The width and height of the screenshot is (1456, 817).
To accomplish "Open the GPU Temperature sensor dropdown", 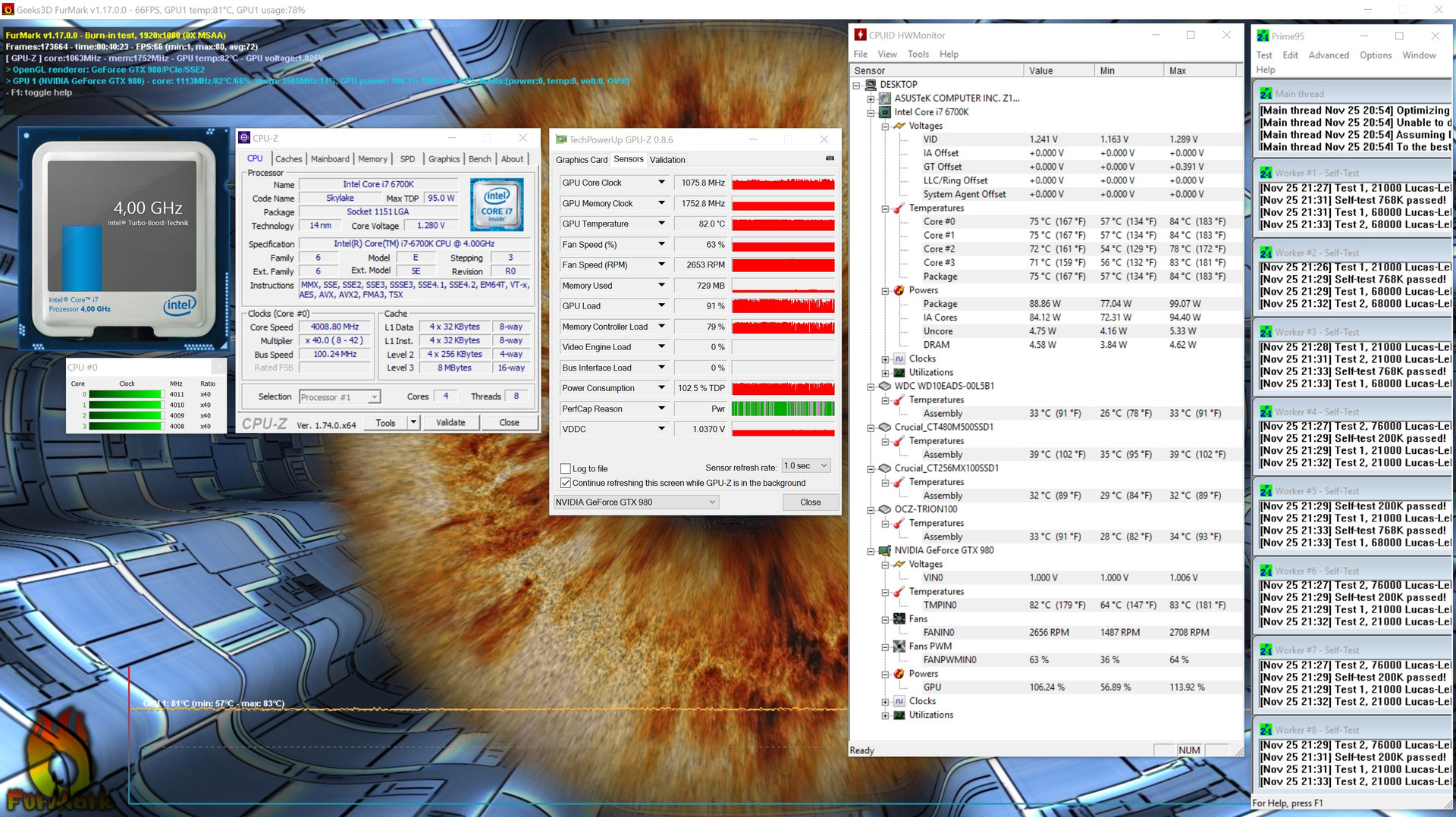I will pos(661,224).
